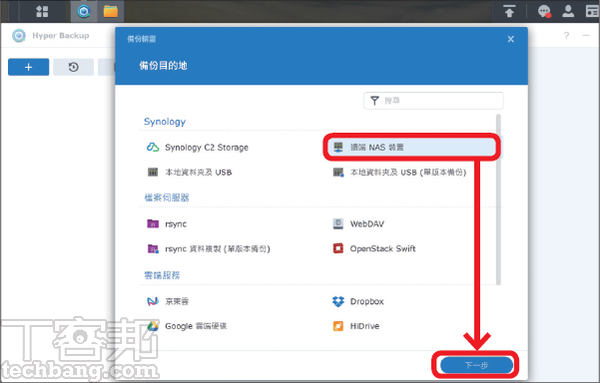Choose Dropbox cloud destination
This screenshot has height=383, width=600.
tap(367, 302)
